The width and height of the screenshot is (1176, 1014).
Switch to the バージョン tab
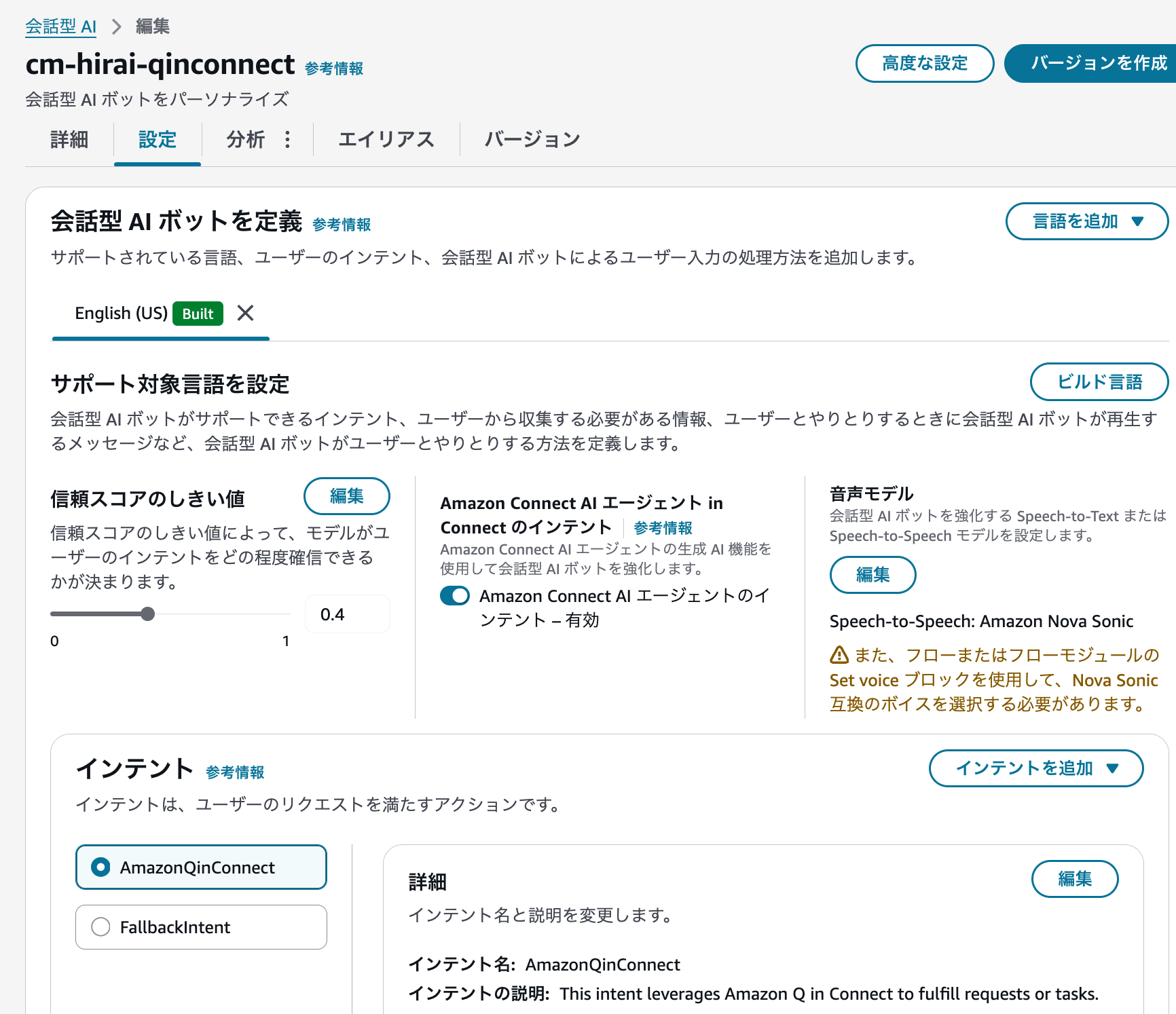tap(532, 139)
